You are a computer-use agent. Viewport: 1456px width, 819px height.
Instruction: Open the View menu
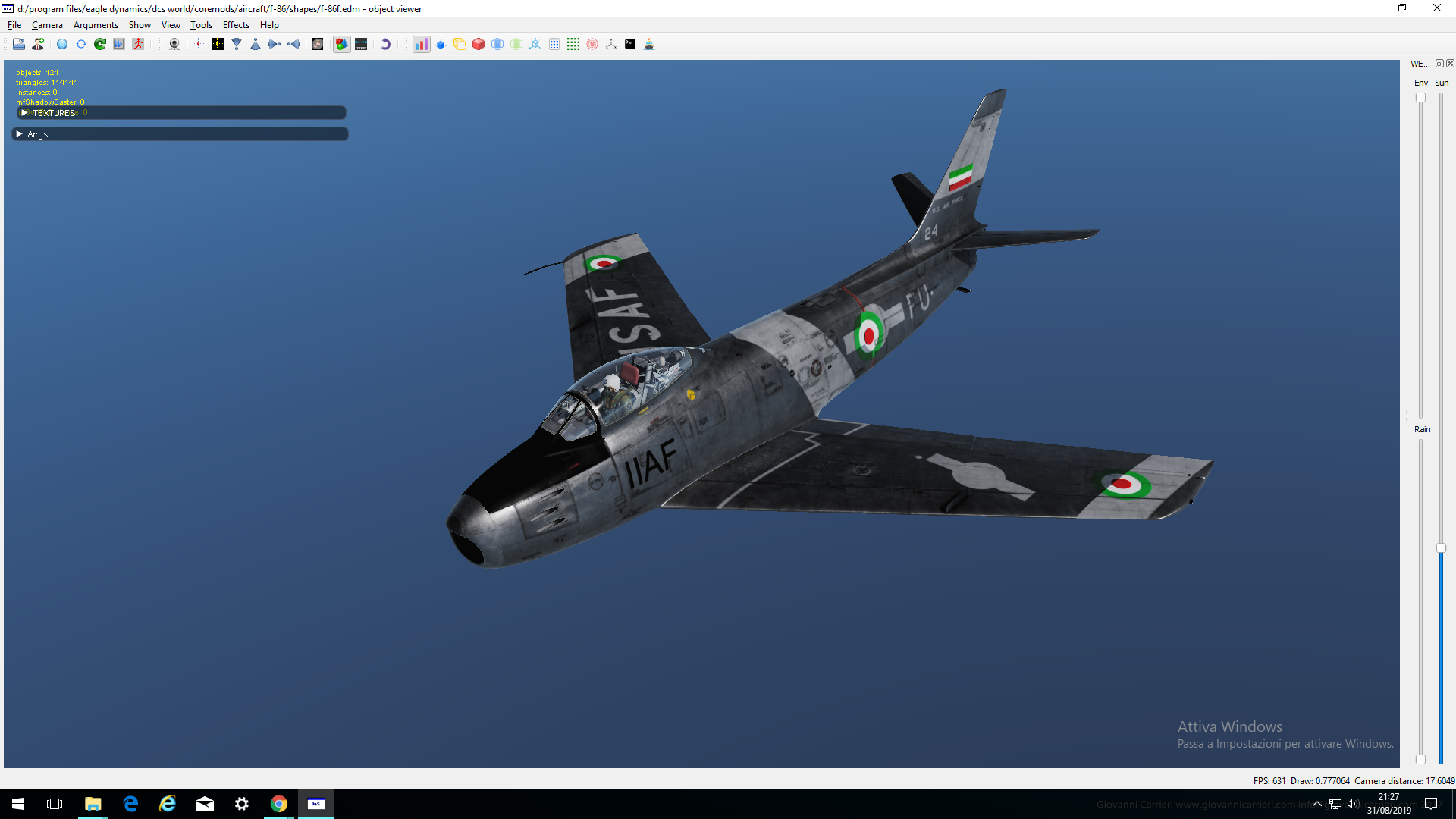[x=171, y=25]
